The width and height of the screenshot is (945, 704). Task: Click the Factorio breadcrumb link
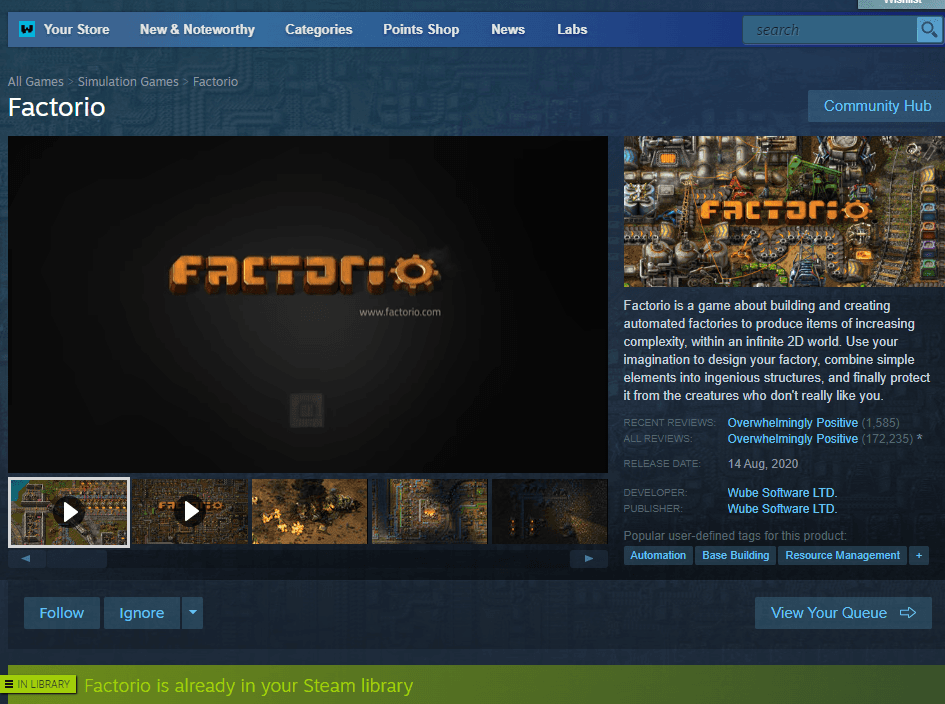(215, 81)
